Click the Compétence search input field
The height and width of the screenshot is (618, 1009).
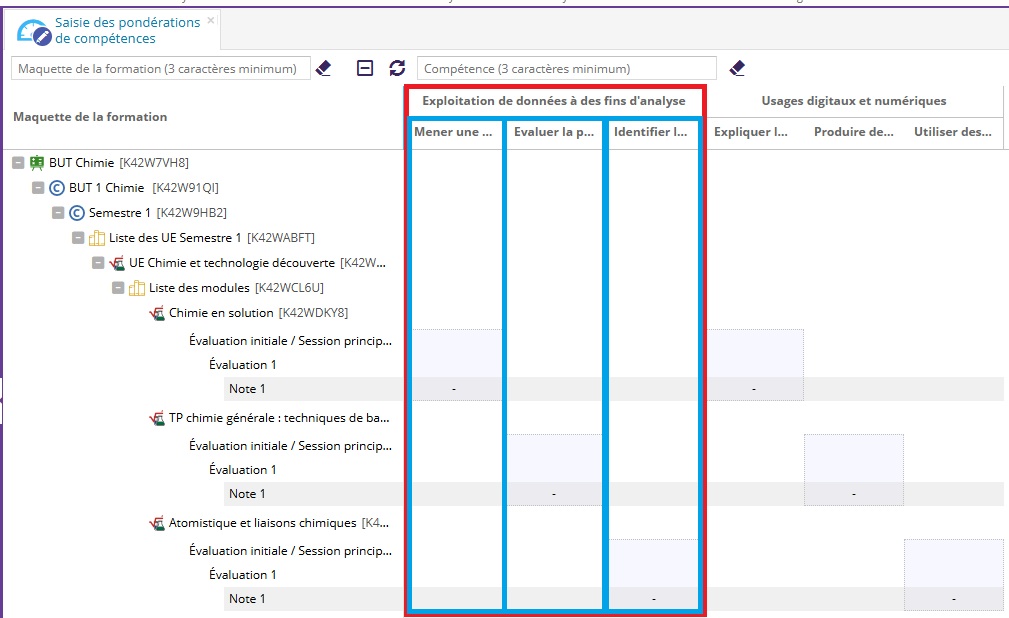tap(566, 69)
